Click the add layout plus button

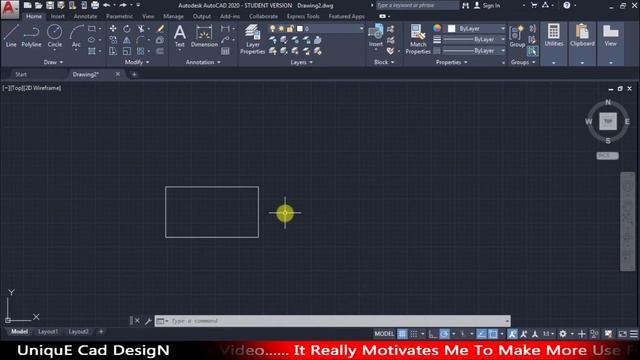[x=101, y=332]
